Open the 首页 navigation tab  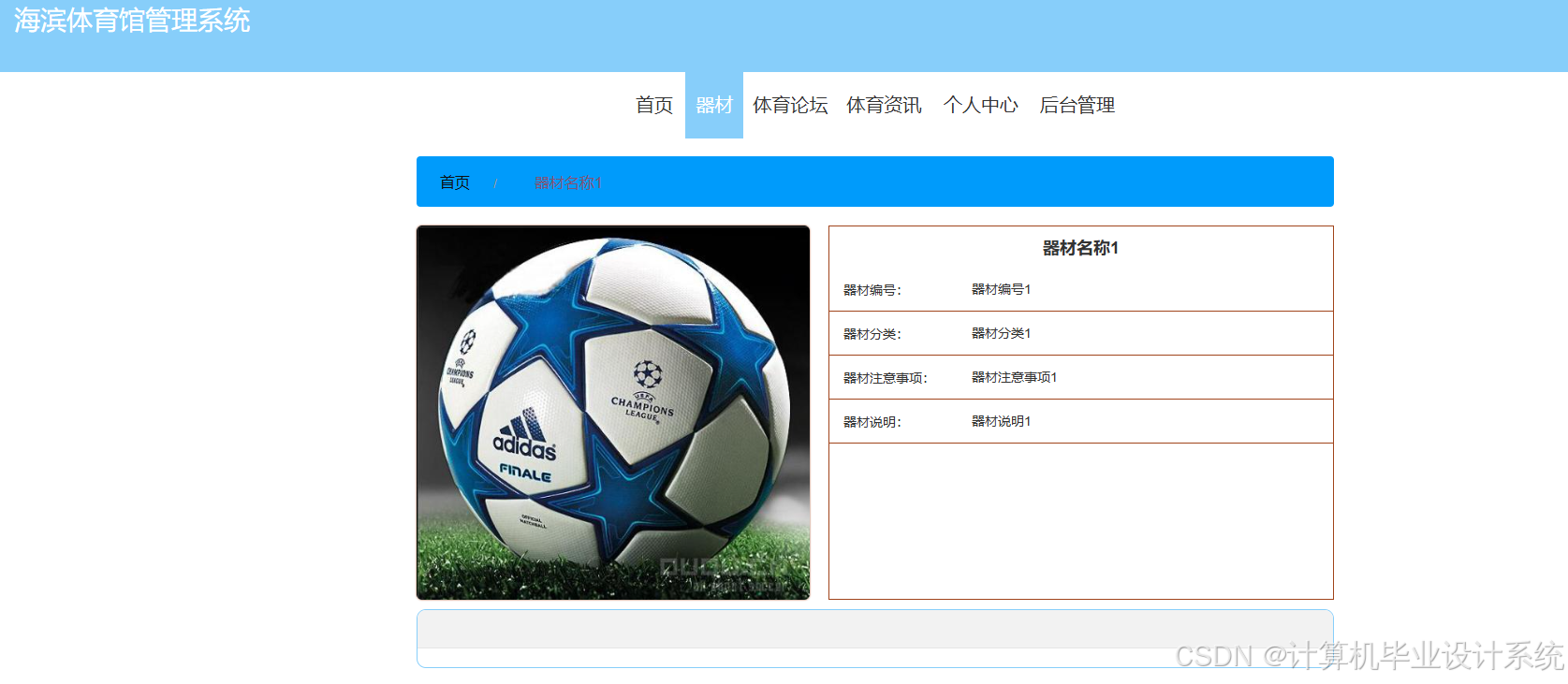[654, 105]
